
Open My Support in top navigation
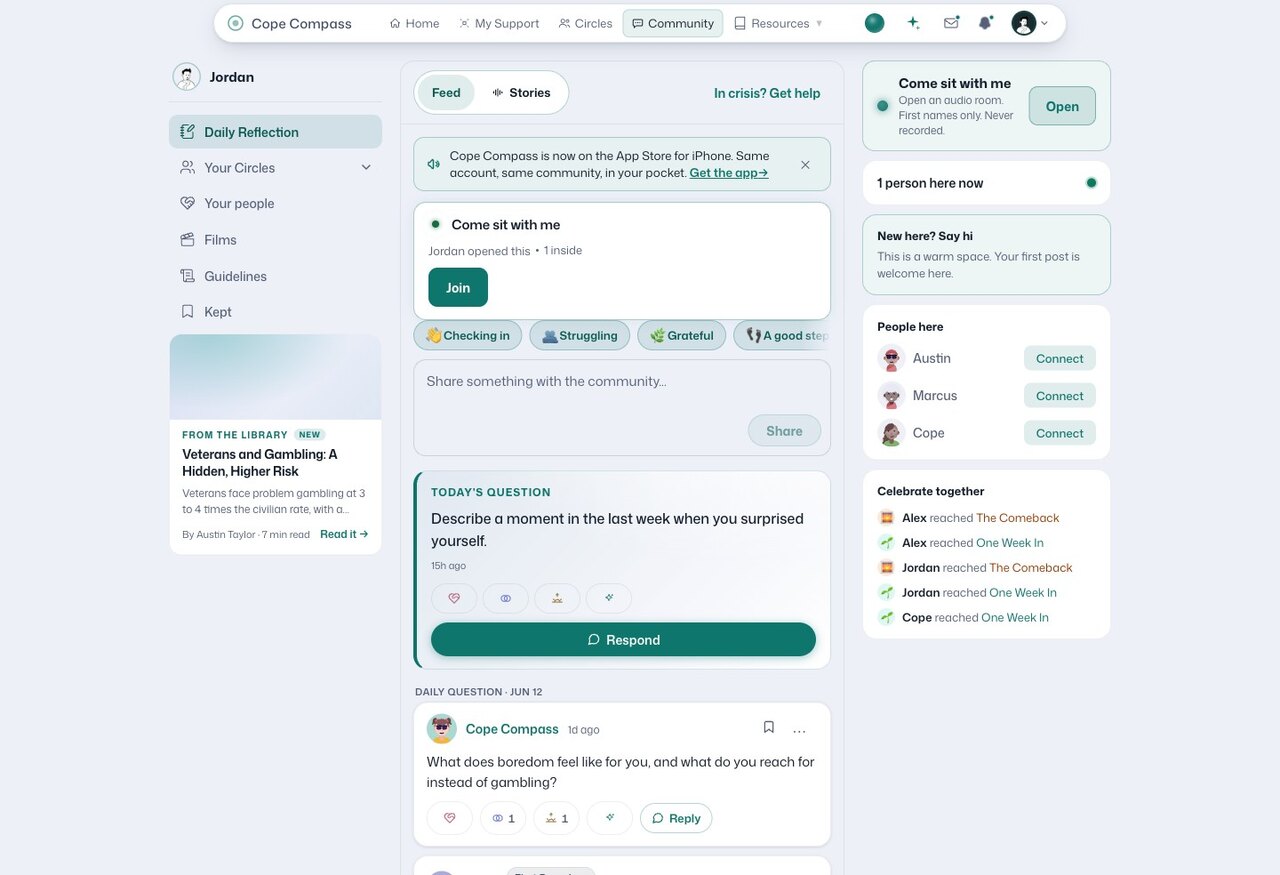pyautogui.click(x=499, y=23)
